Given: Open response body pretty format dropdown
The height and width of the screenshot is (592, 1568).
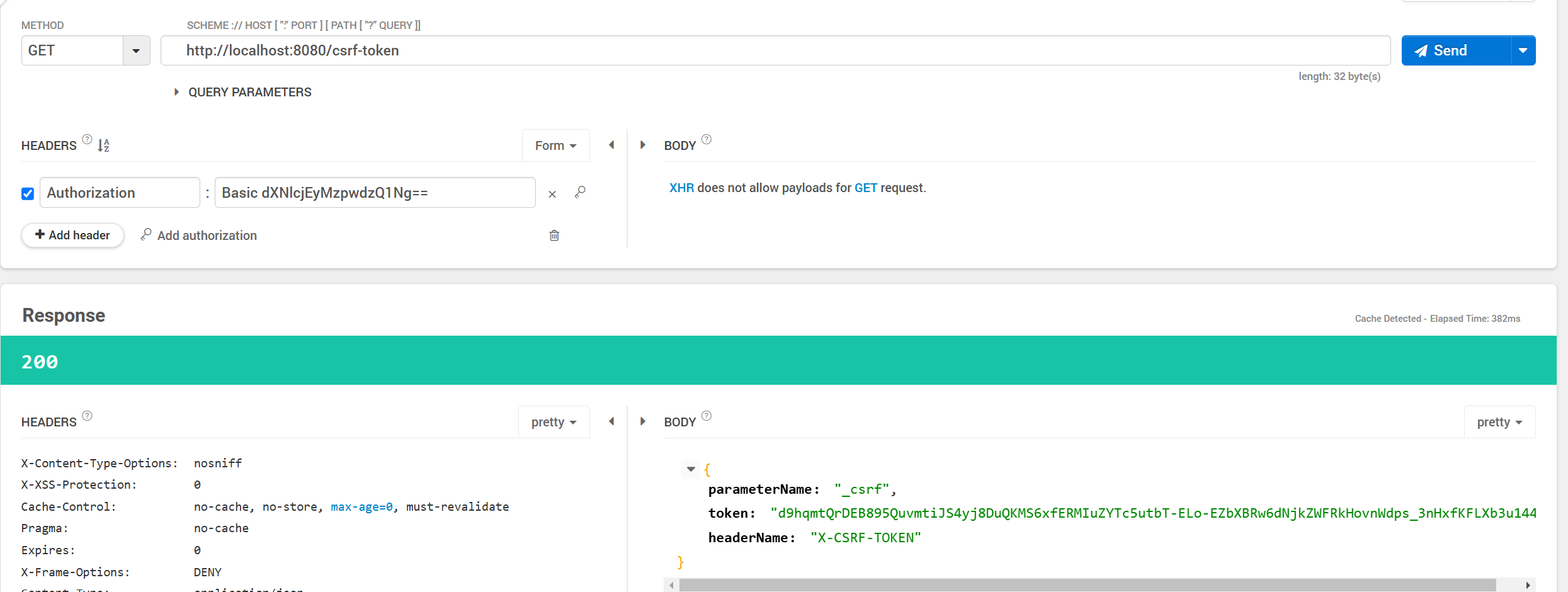Looking at the screenshot, I should click(1499, 422).
